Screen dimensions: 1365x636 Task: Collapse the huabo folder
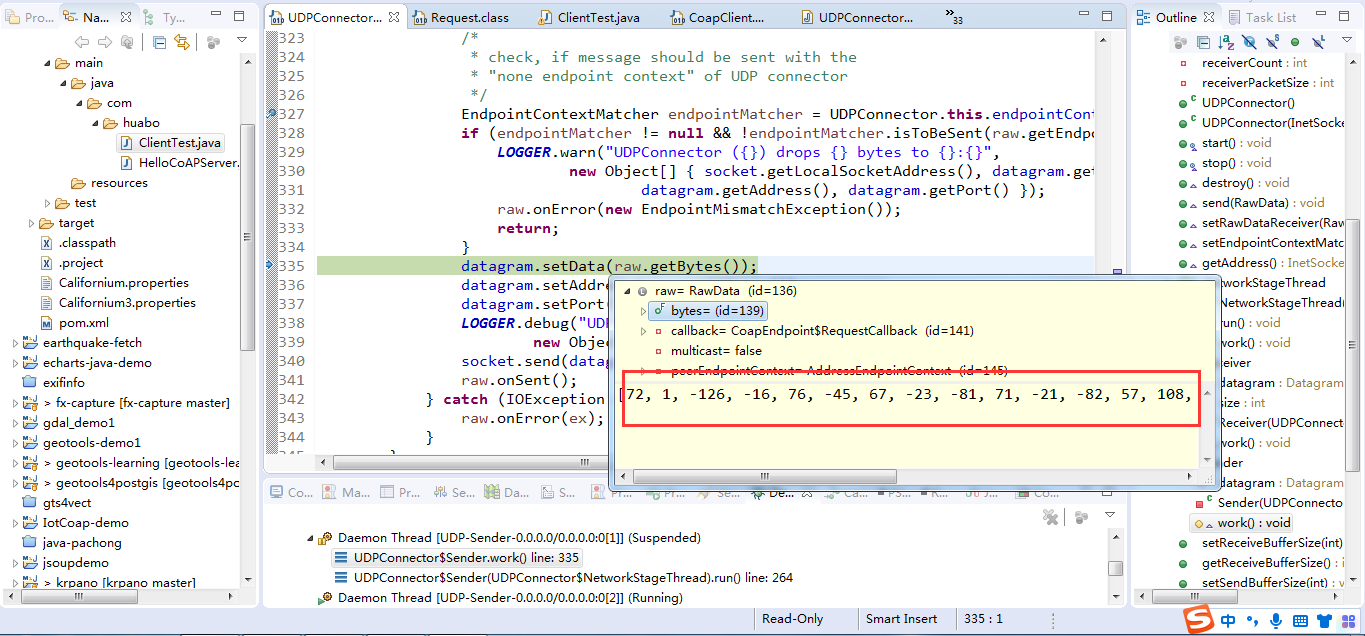95,123
